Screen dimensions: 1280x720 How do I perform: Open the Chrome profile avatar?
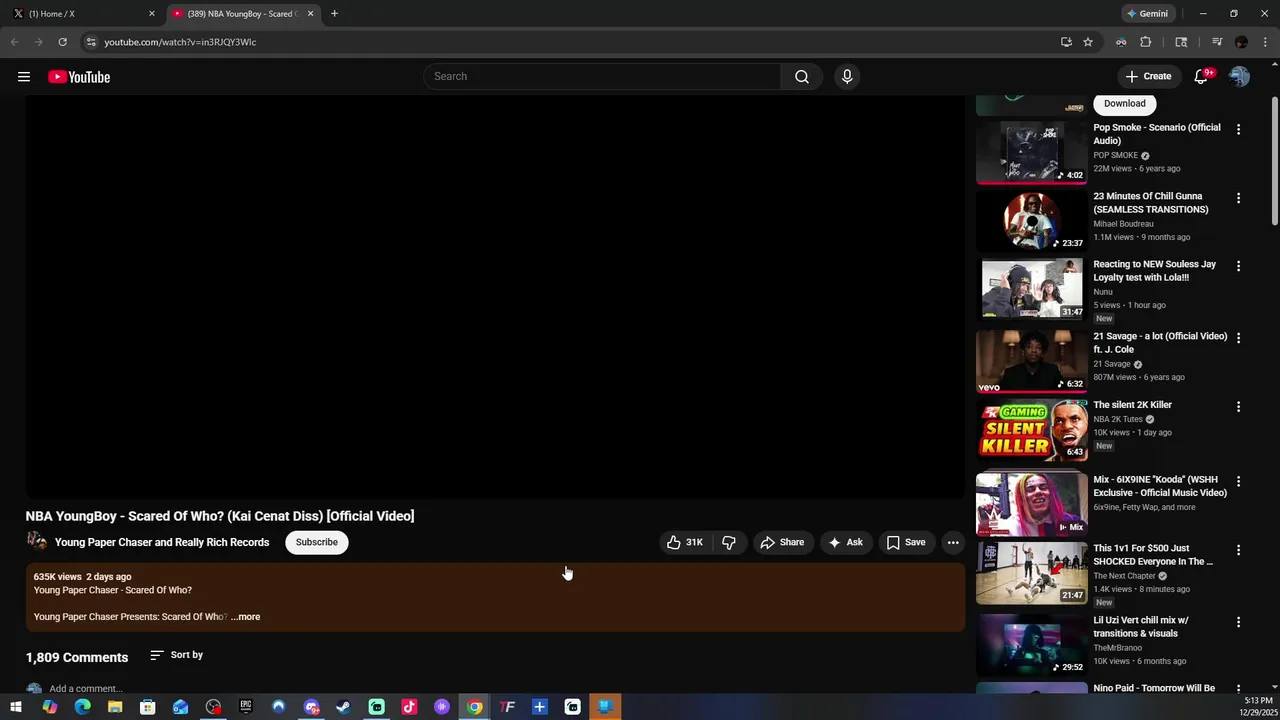[1241, 42]
